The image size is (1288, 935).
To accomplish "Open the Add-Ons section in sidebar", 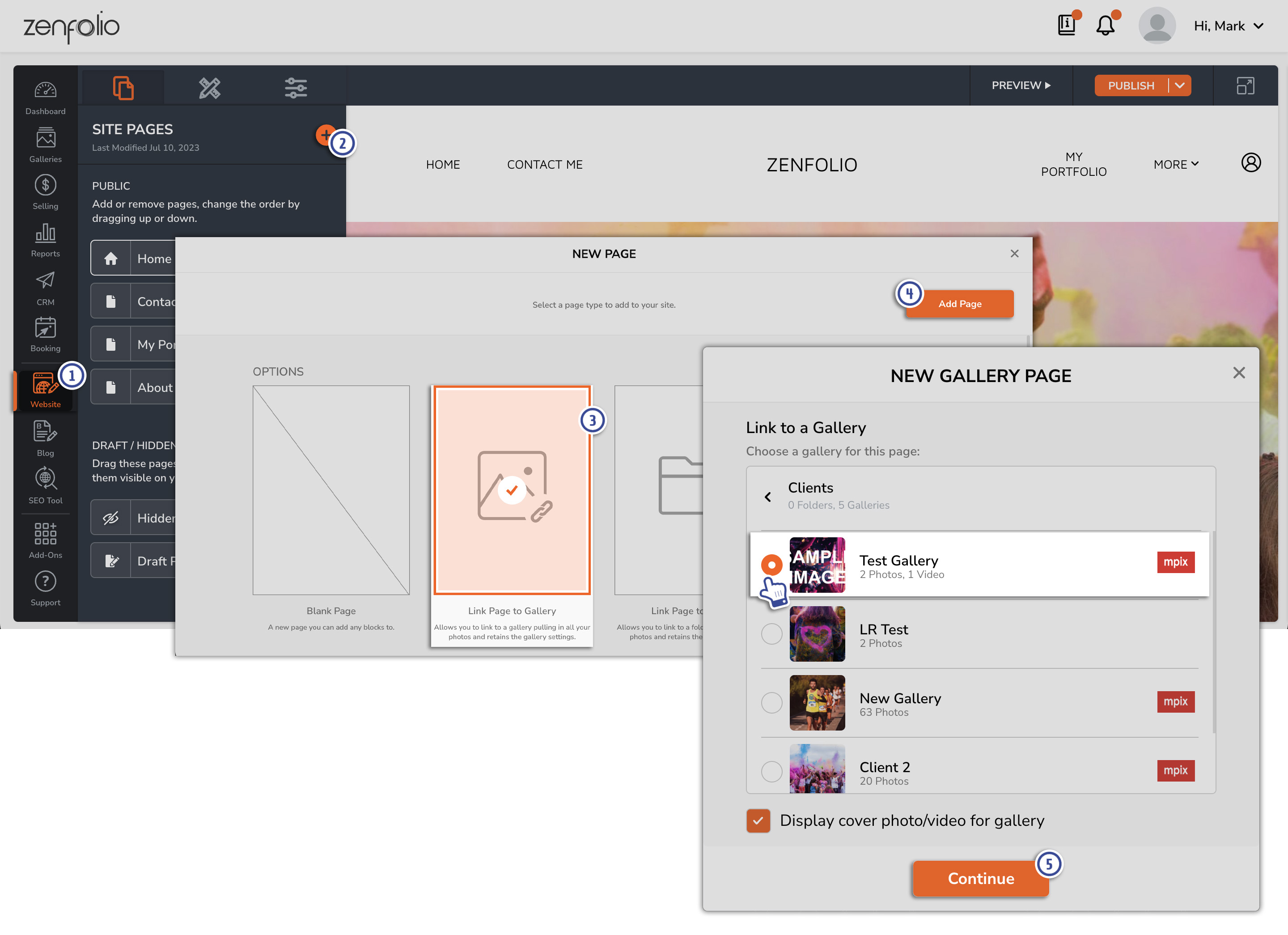I will (46, 541).
